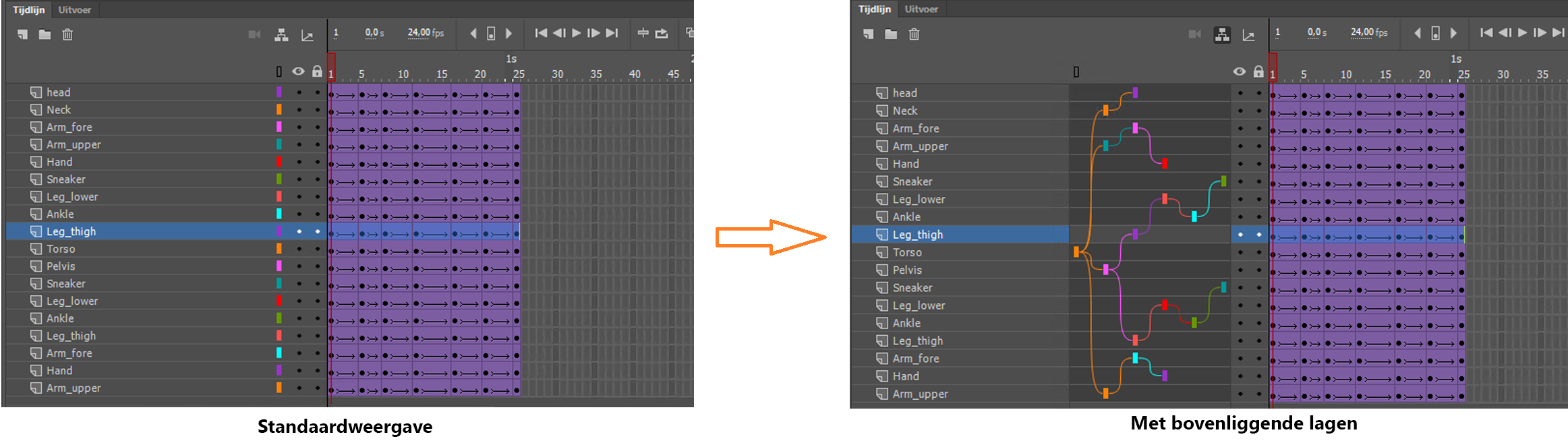
Task: Click frame 25 on left timeline ruler
Action: click(519, 74)
